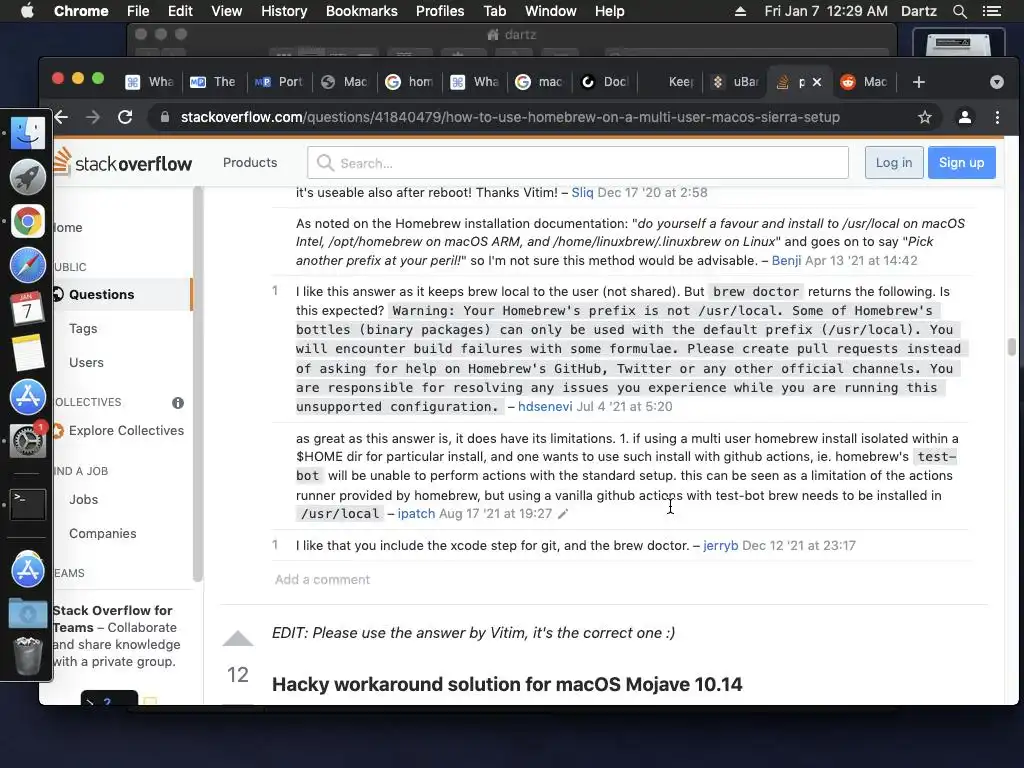Launch Safari from the Dock
The width and height of the screenshot is (1024, 768).
[27, 265]
